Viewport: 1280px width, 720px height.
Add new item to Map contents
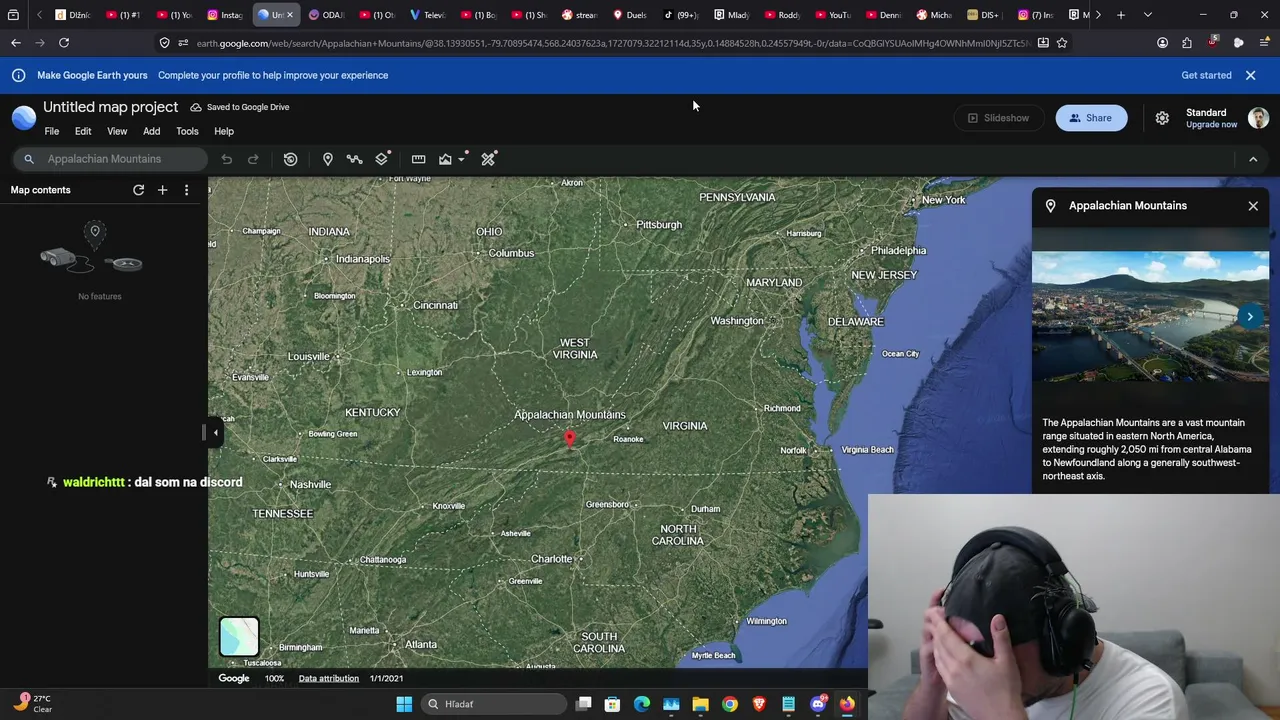[162, 190]
